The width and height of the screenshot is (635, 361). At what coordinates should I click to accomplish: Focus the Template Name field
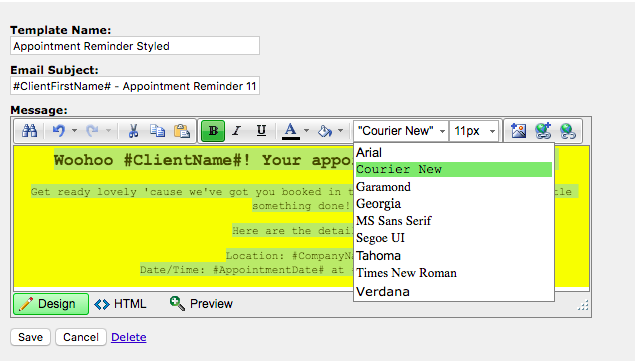tap(135, 46)
